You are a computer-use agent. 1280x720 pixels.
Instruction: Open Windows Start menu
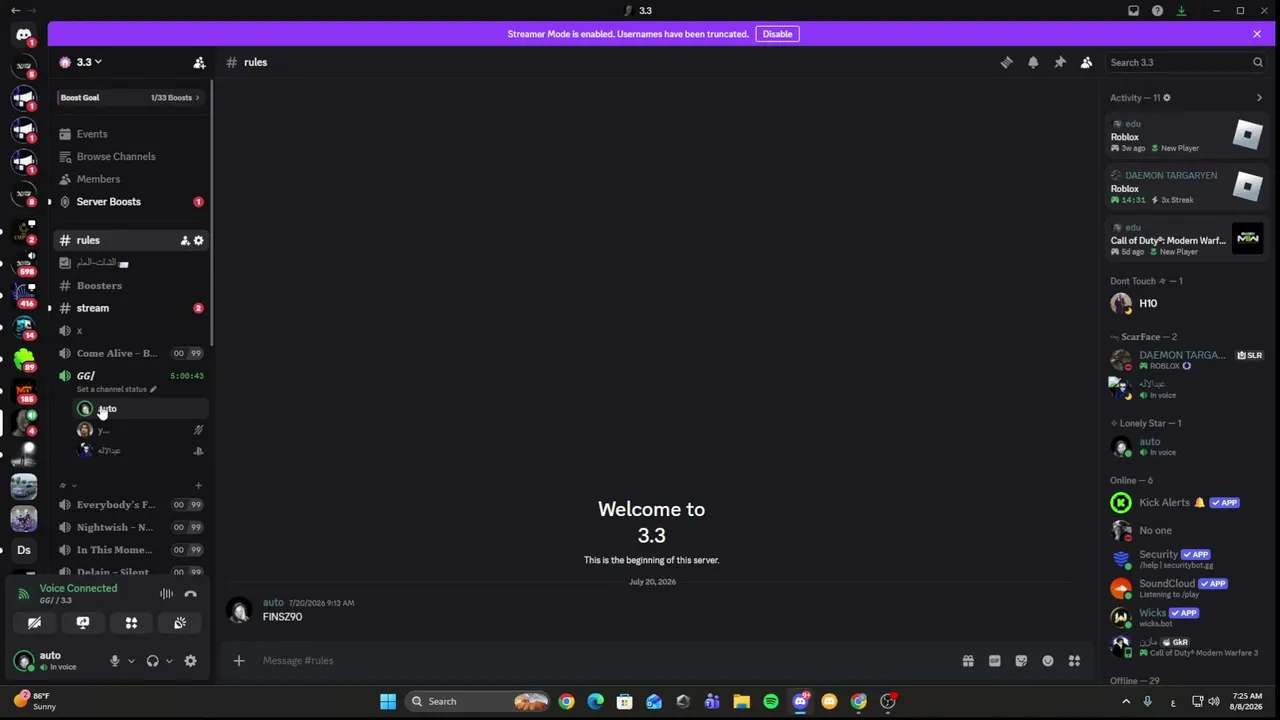[388, 701]
